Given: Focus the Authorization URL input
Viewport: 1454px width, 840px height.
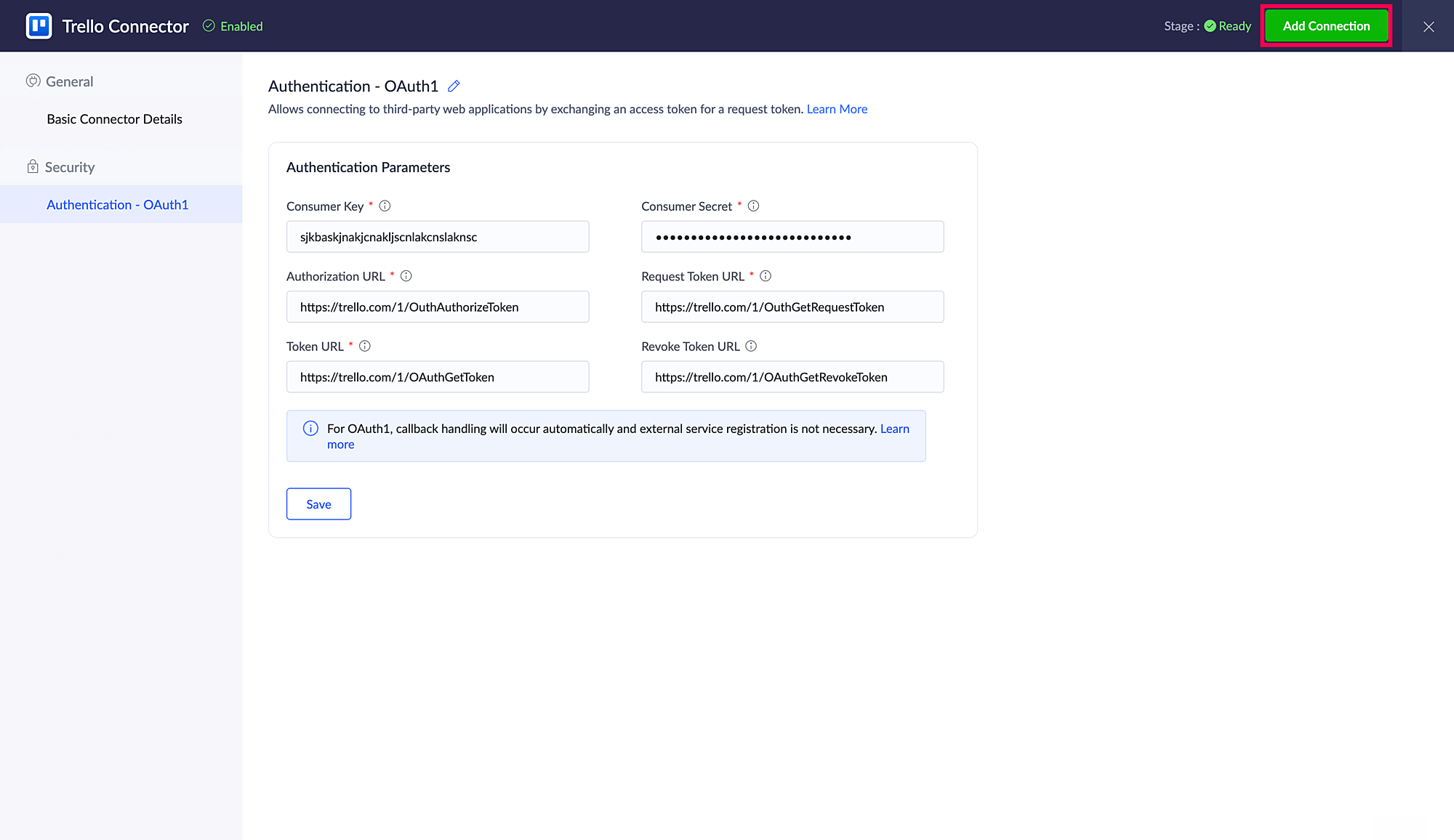Looking at the screenshot, I should 438,307.
